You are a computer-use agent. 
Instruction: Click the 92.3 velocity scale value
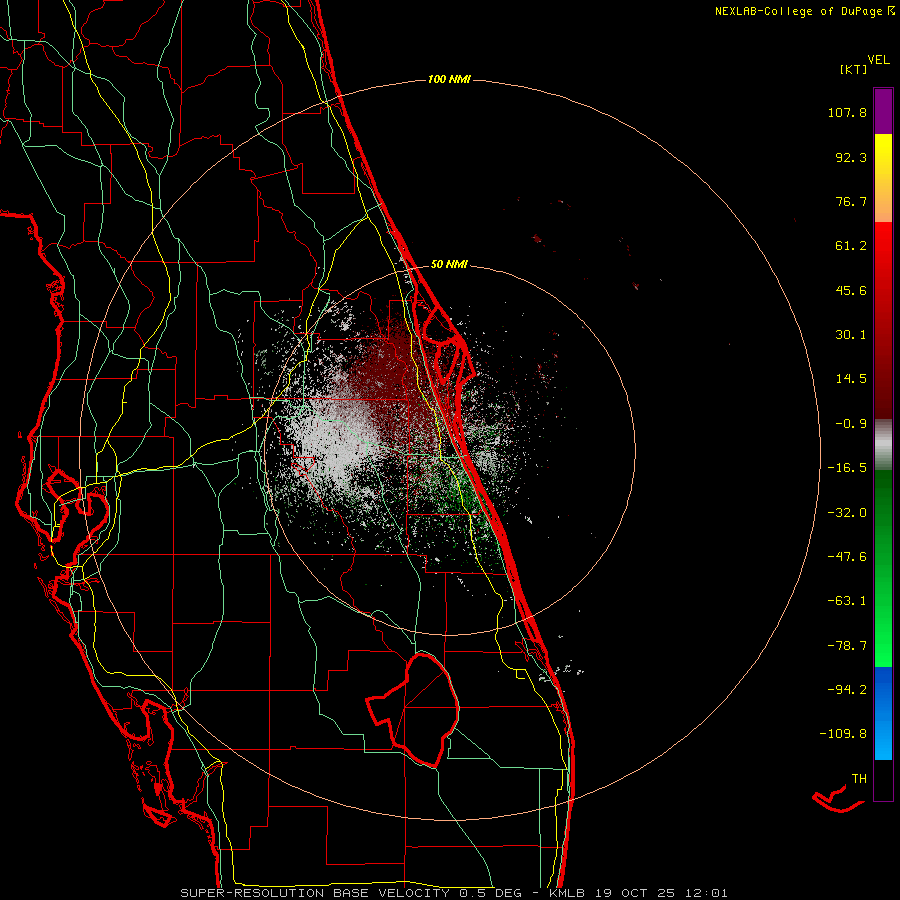(851, 157)
